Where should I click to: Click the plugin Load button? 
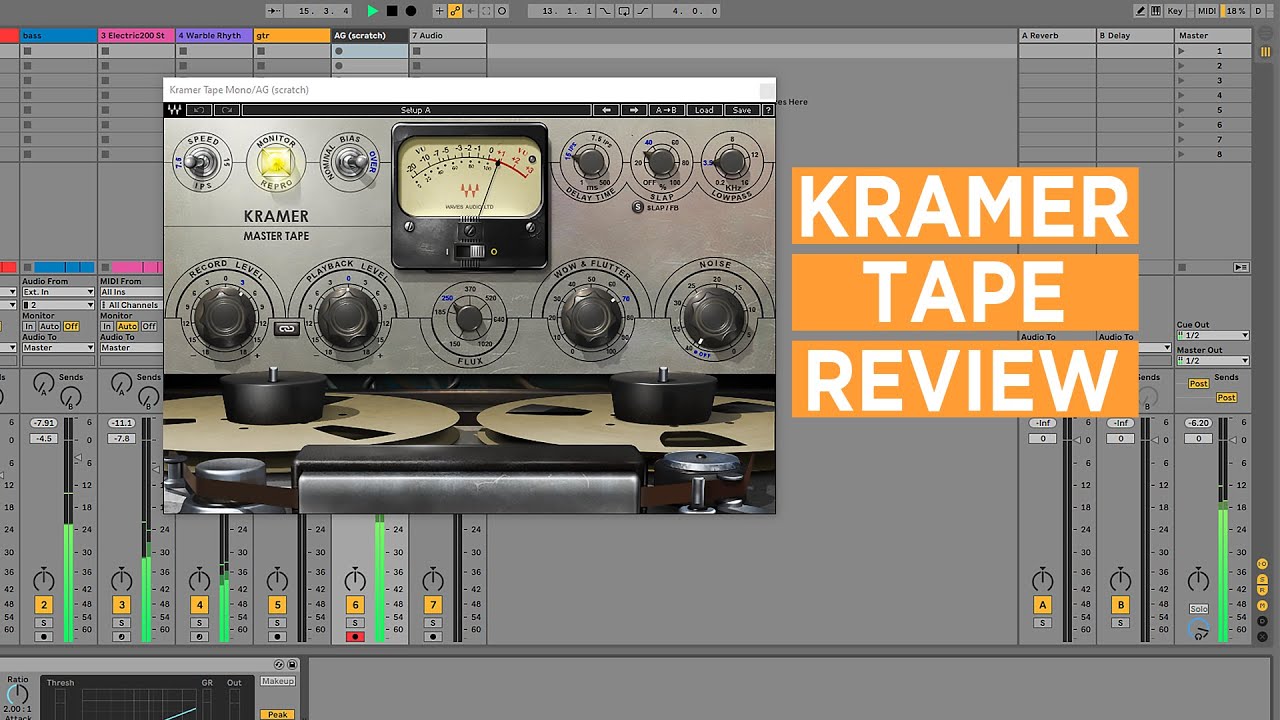704,110
